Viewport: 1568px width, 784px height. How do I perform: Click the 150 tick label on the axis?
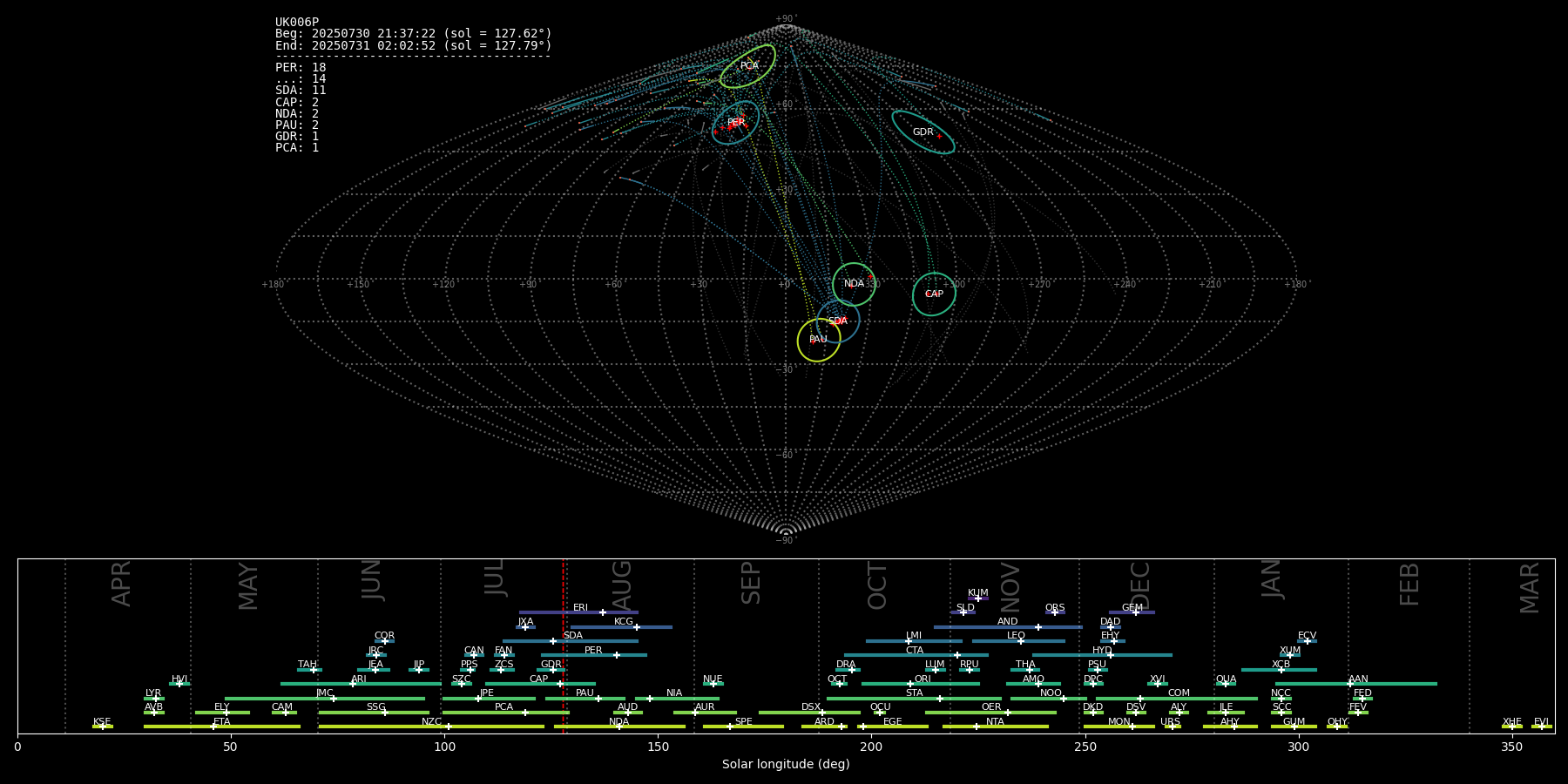point(658,747)
